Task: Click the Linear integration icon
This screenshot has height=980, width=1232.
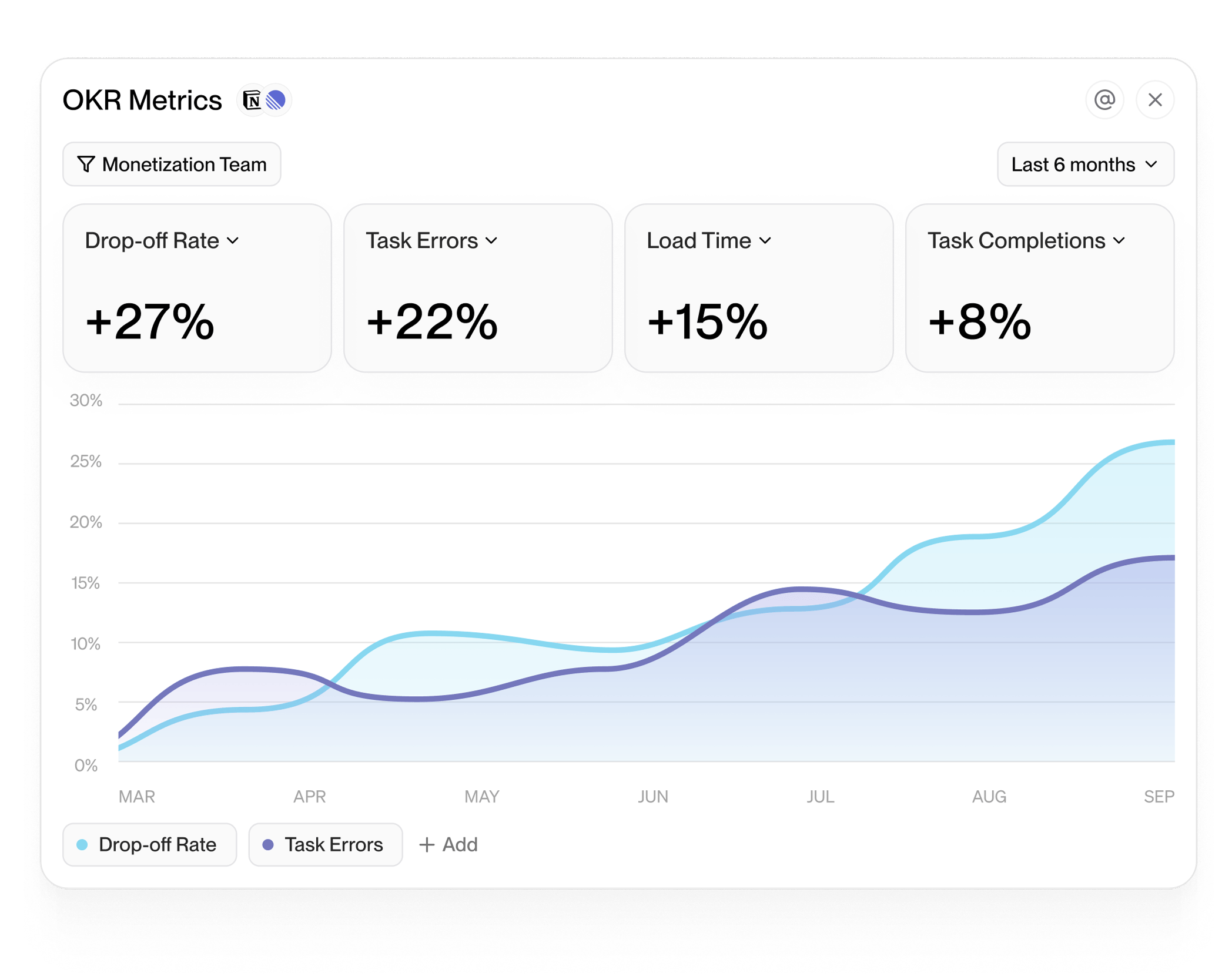Action: tap(276, 100)
